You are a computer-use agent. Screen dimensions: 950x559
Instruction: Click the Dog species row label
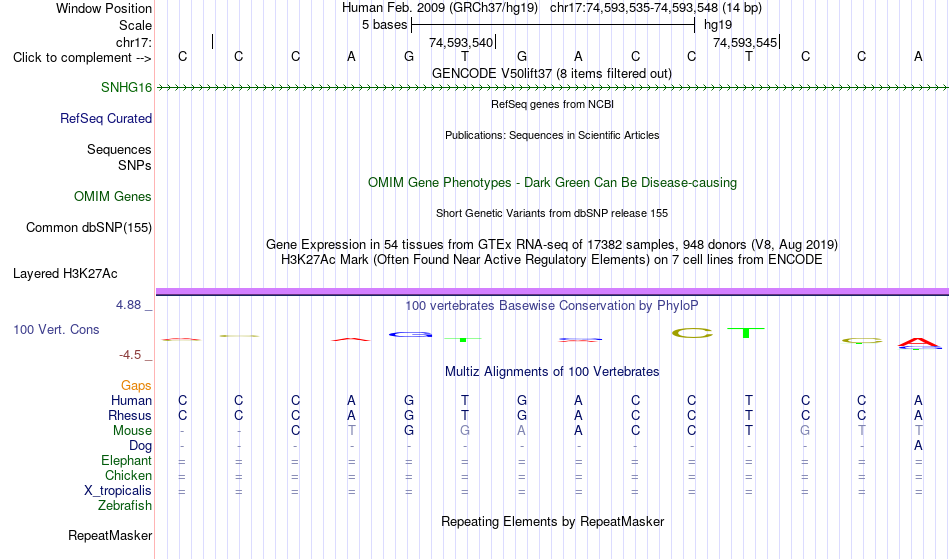click(140, 446)
